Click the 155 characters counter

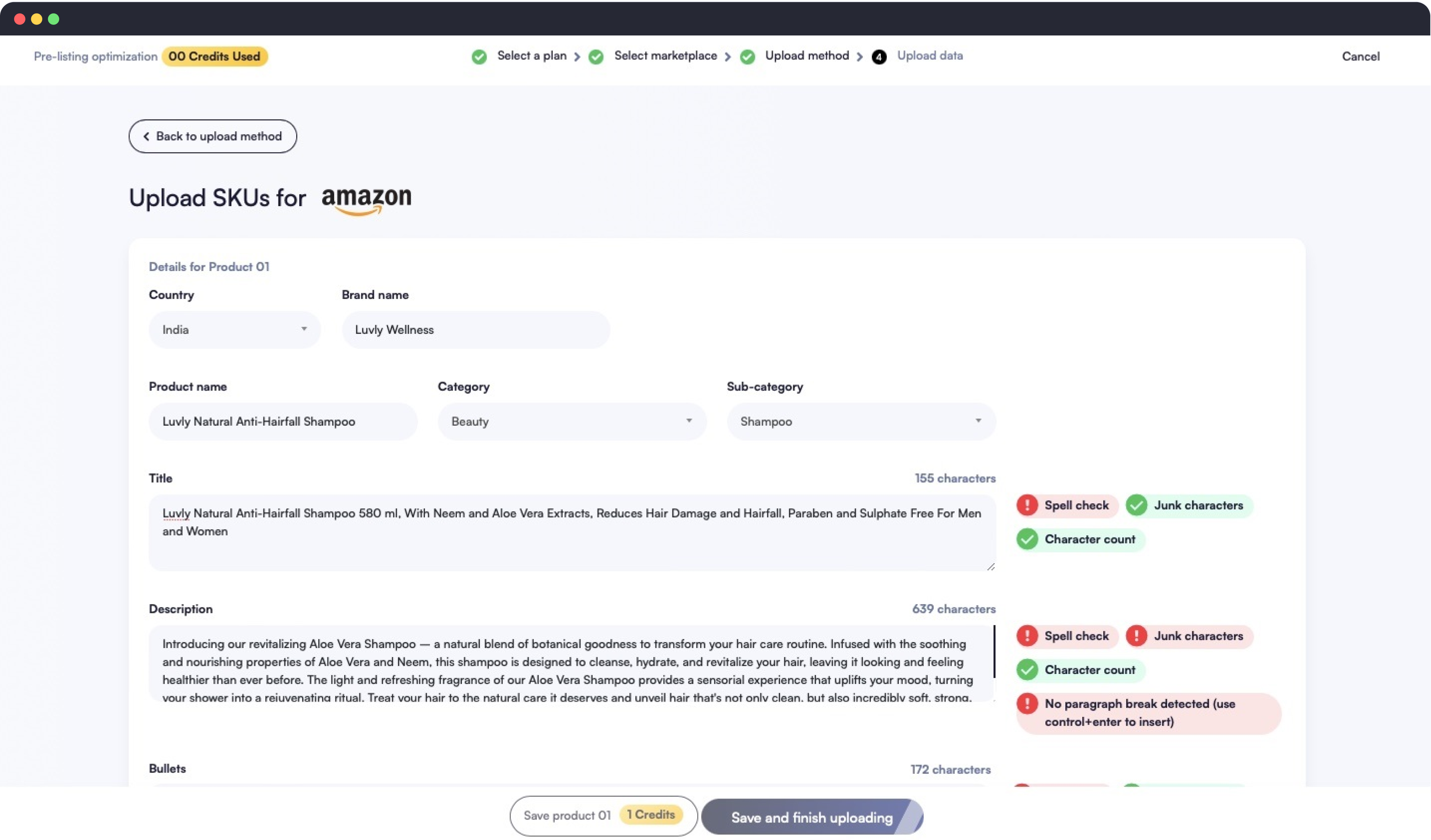click(x=955, y=478)
